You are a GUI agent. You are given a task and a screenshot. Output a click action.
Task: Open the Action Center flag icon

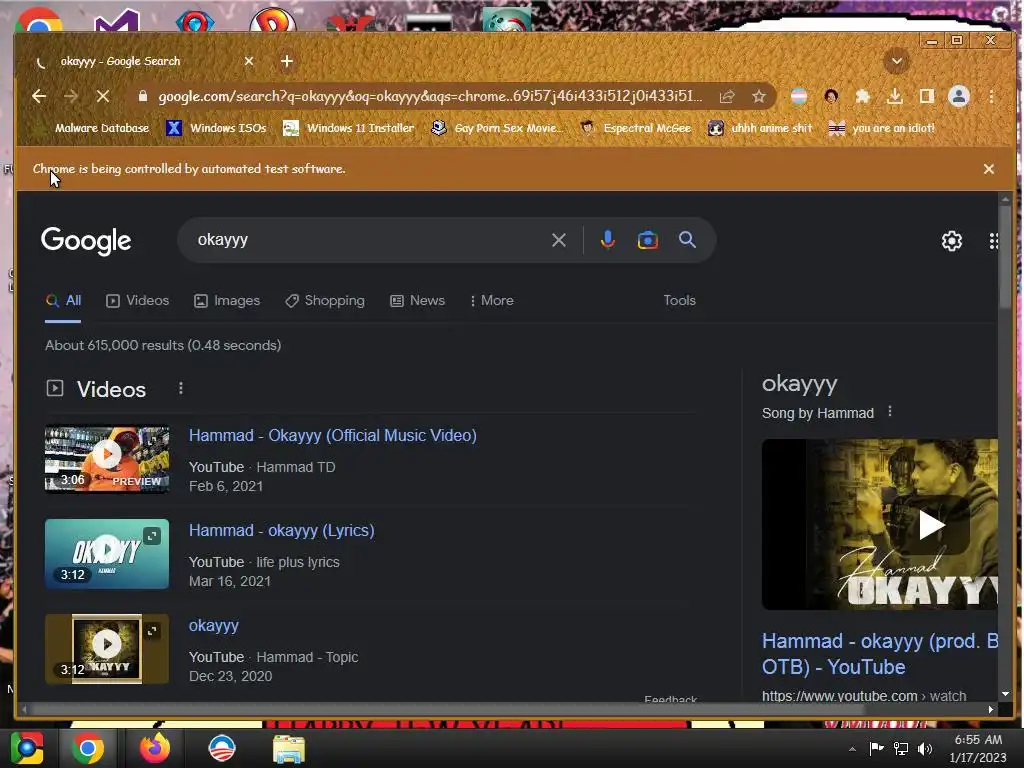(x=876, y=748)
